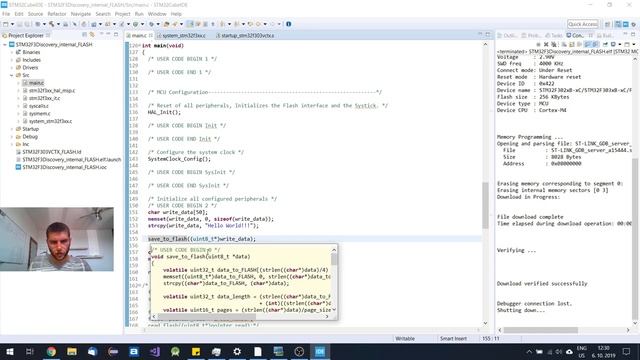Click 'Writable' in status bar
This screenshot has height=360, width=640.
coord(405,338)
